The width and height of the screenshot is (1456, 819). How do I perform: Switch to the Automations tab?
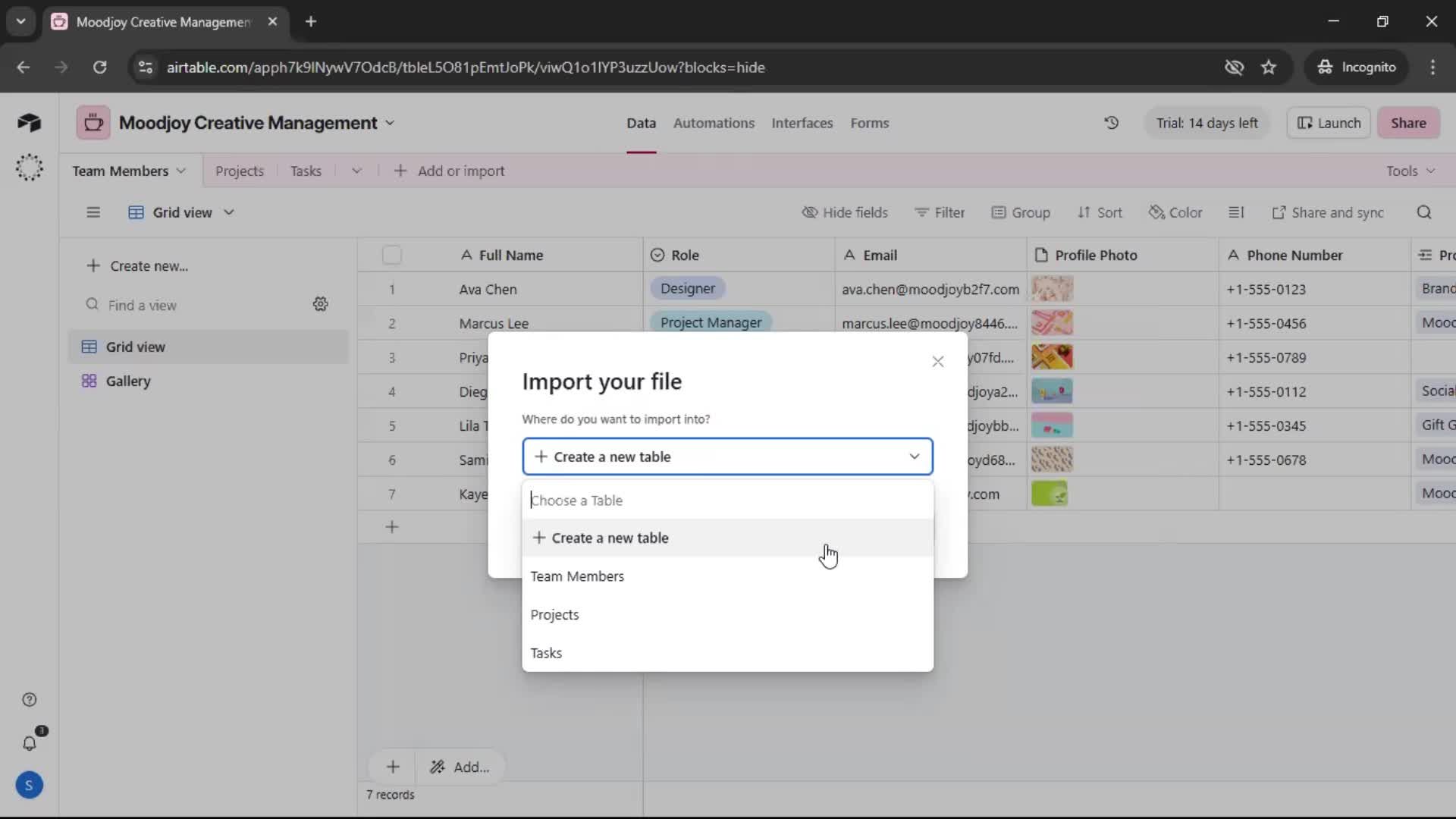(x=714, y=123)
